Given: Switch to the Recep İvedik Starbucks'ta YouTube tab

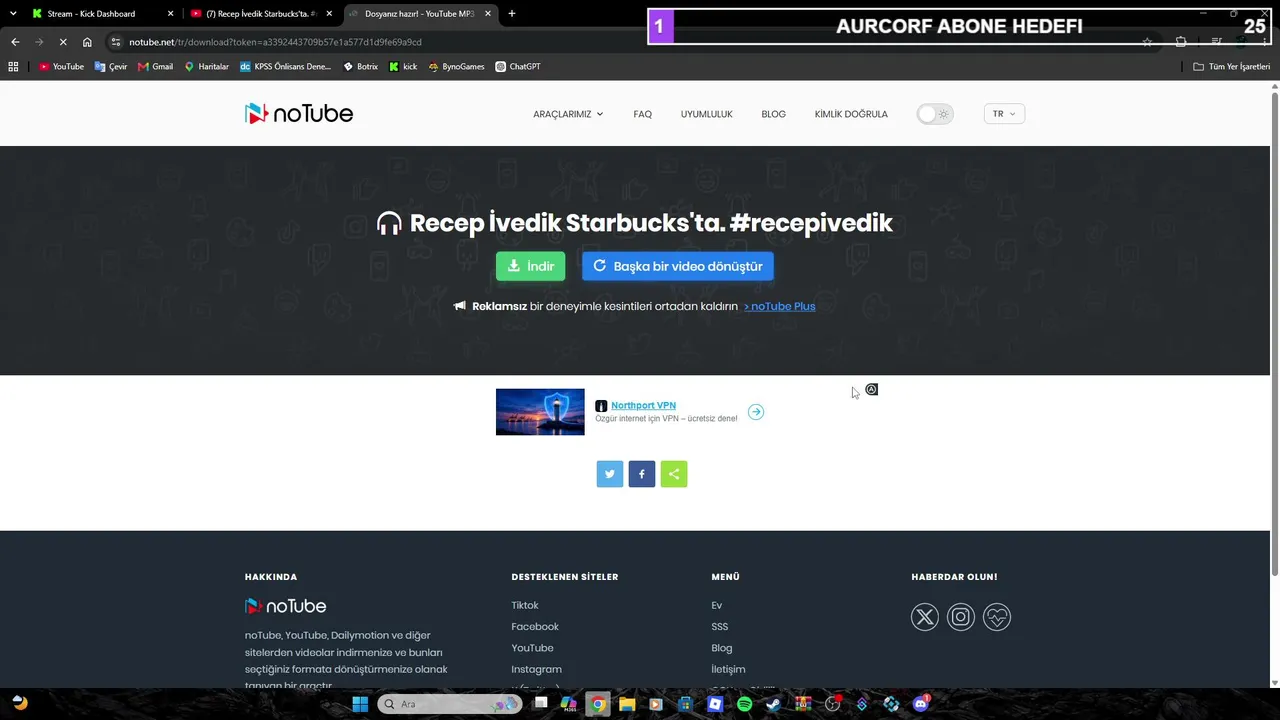Looking at the screenshot, I should (x=260, y=14).
